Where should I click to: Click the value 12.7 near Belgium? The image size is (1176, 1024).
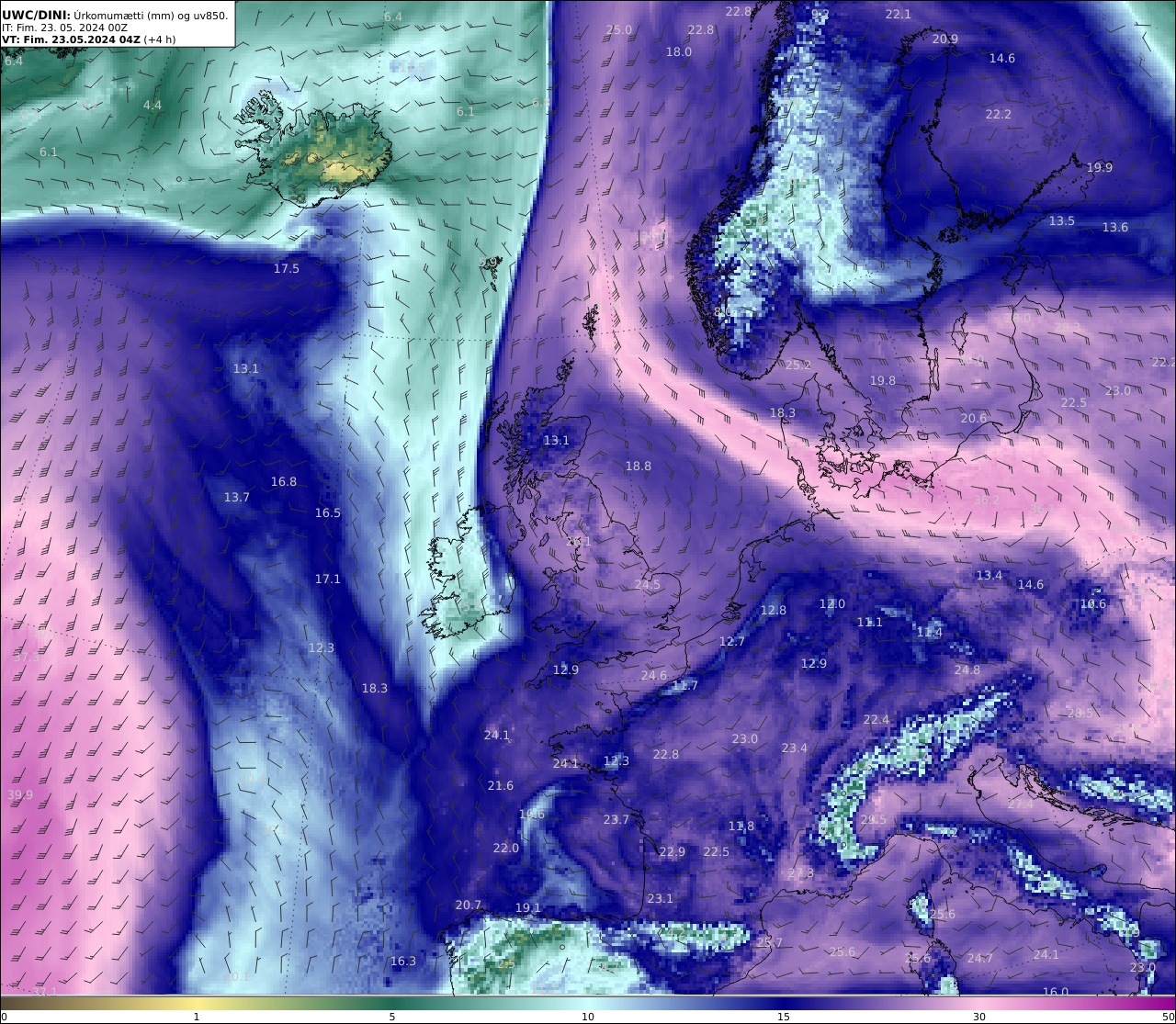tap(732, 641)
